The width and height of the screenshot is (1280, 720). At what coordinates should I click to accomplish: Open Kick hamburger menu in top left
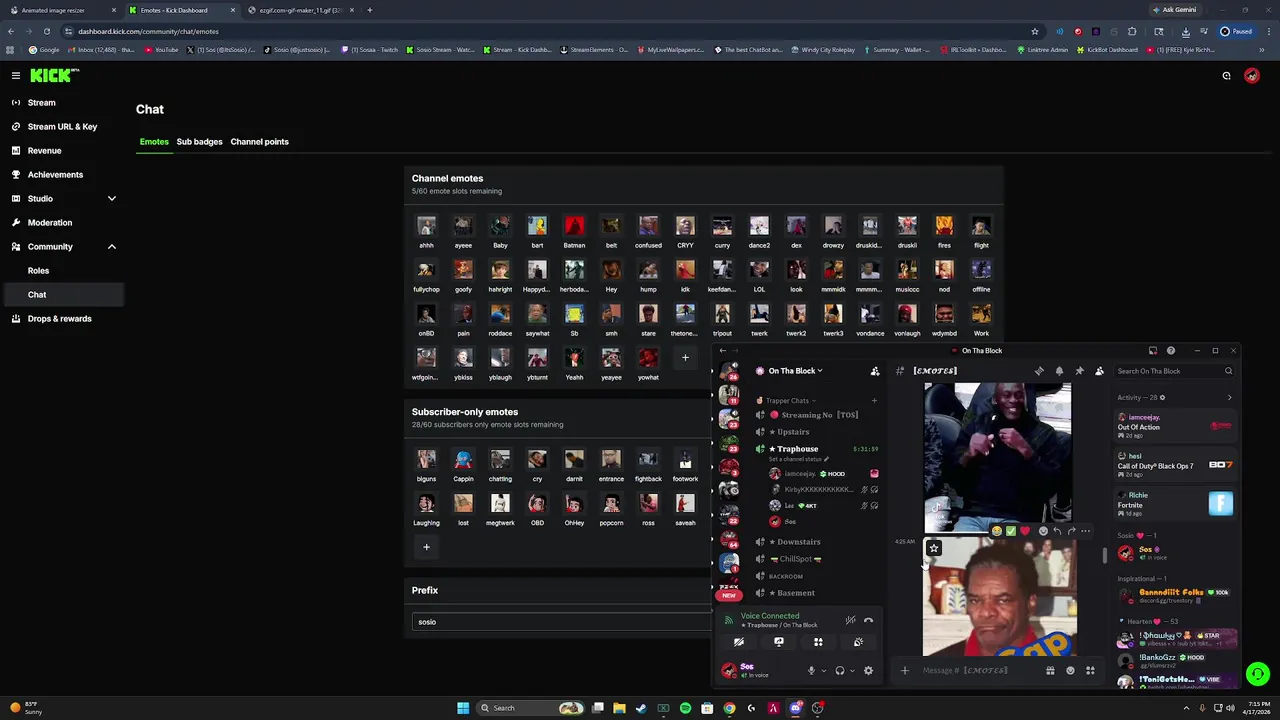tap(16, 75)
